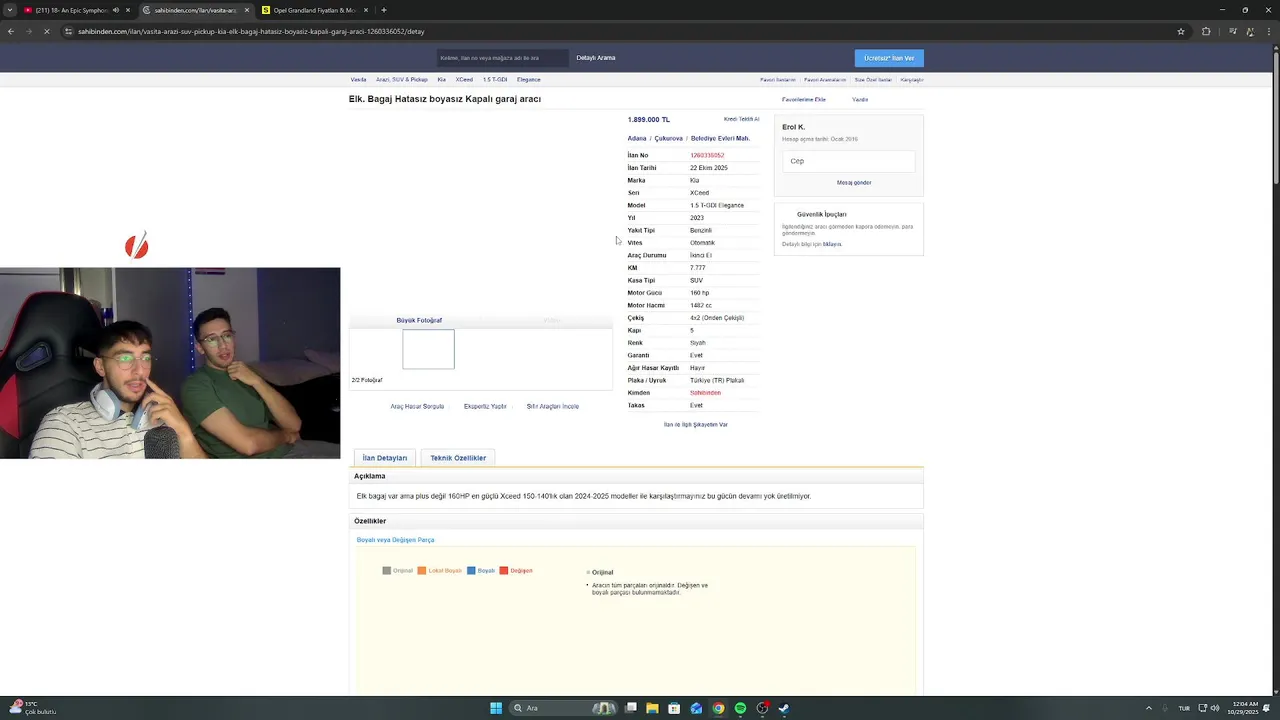Switch to the İlan Detayları tab
This screenshot has width=1280, height=720.
pos(385,458)
